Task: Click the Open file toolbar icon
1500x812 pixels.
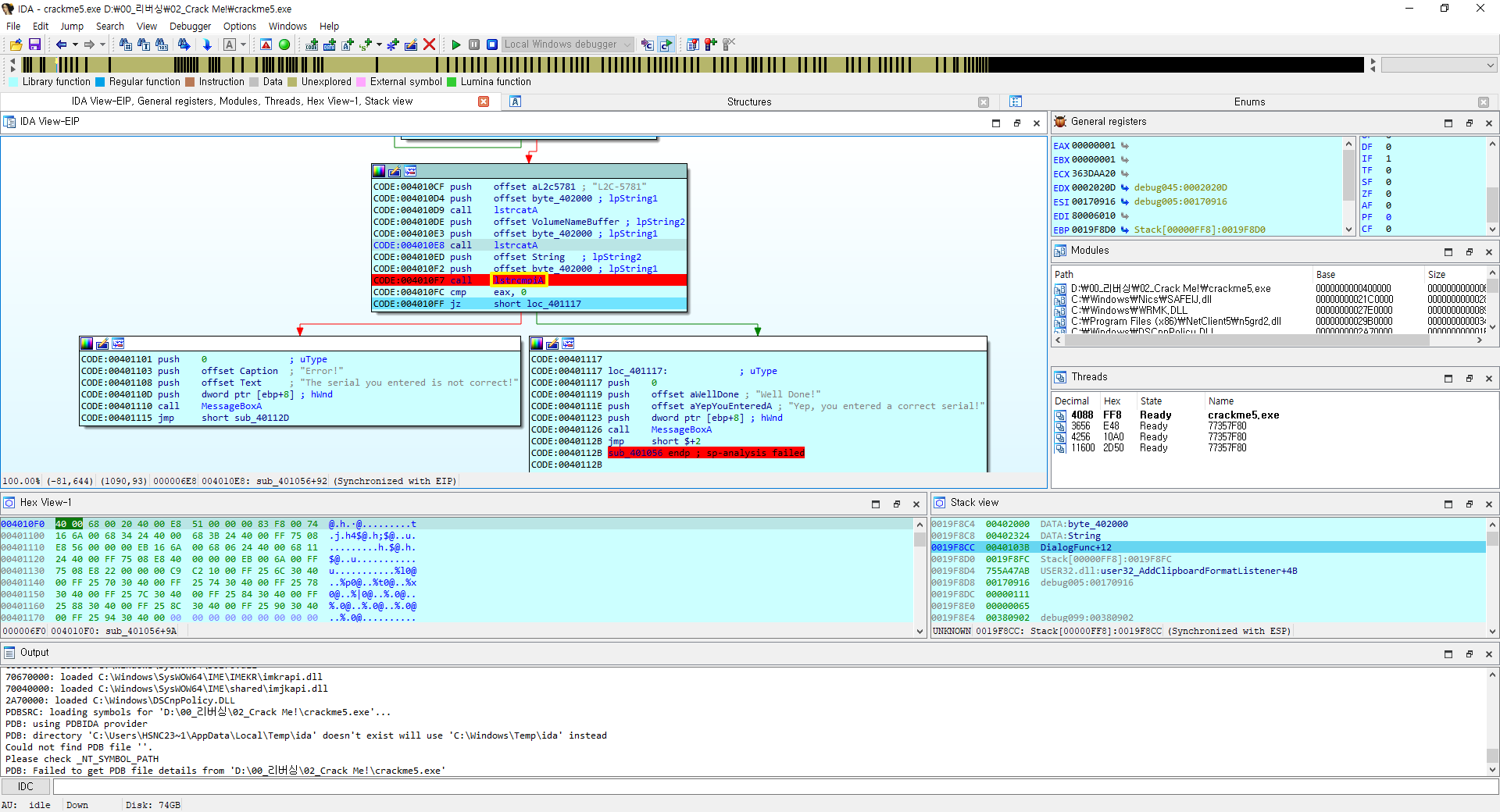Action: [16, 45]
